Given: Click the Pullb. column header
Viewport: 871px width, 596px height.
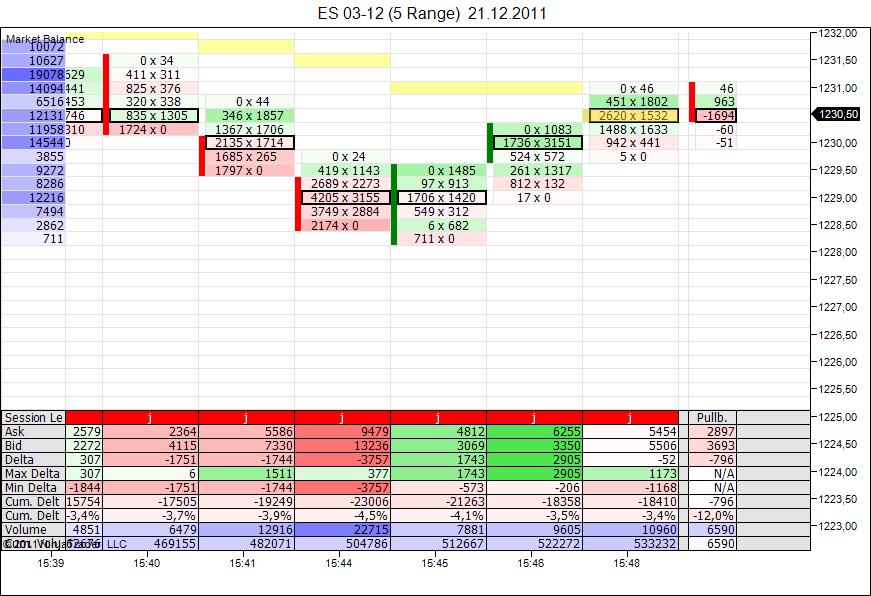Looking at the screenshot, I should [x=713, y=418].
